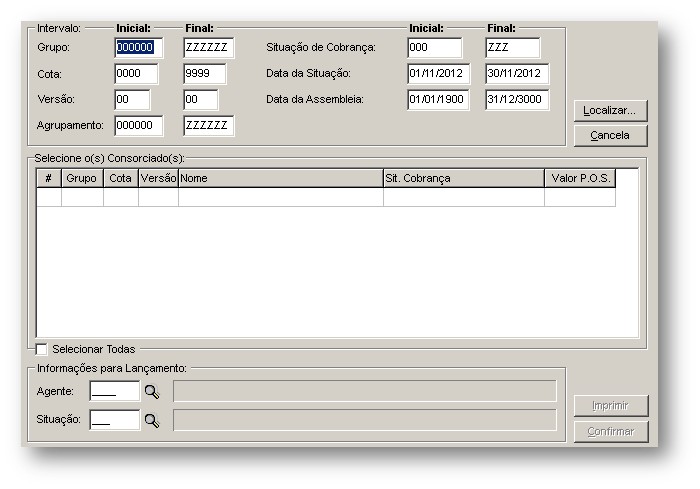Viewport: 700px width, 489px height.
Task: Enable the Selecionar Todas checkbox
Action: coord(41,349)
